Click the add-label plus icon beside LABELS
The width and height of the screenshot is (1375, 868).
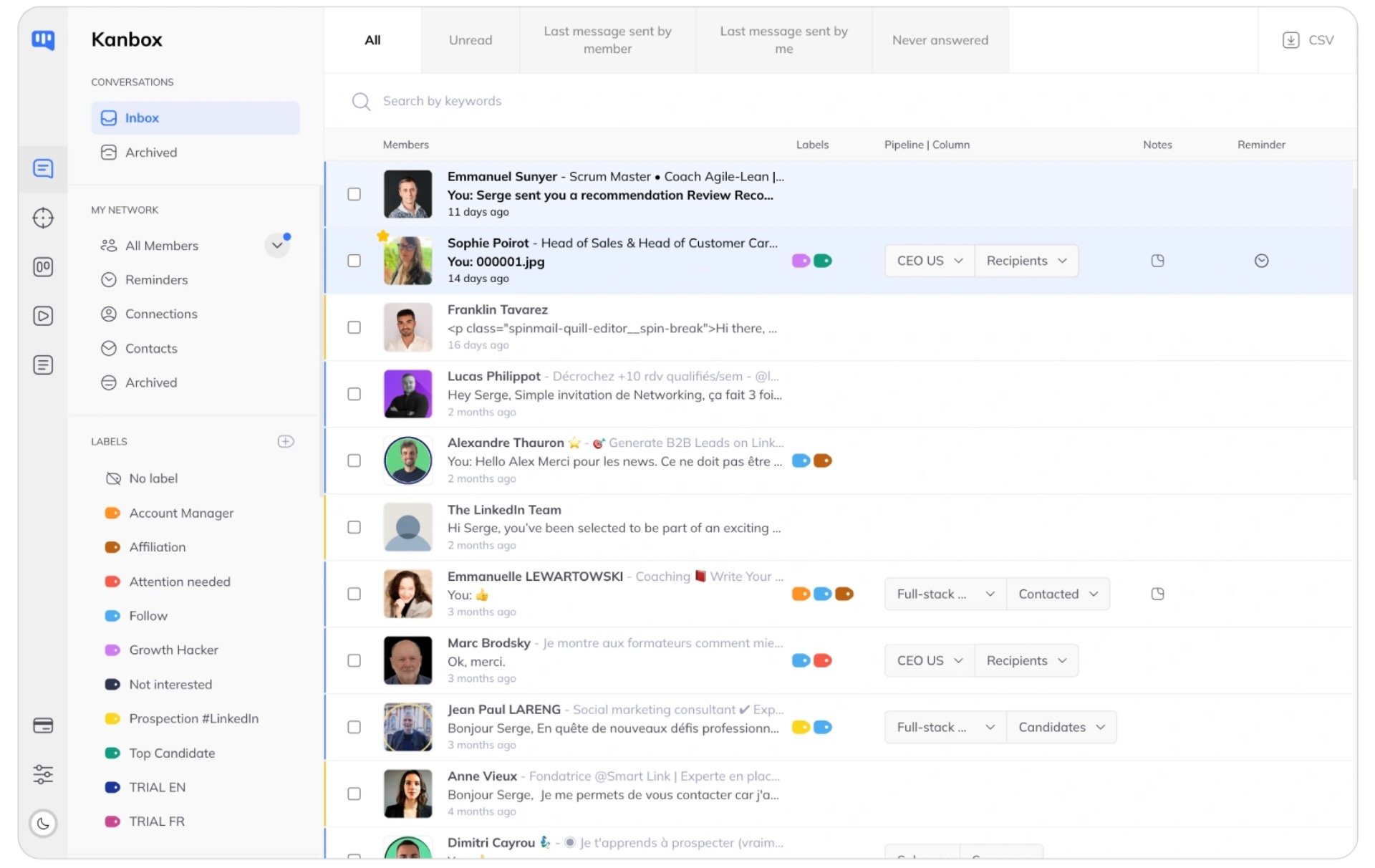point(285,441)
